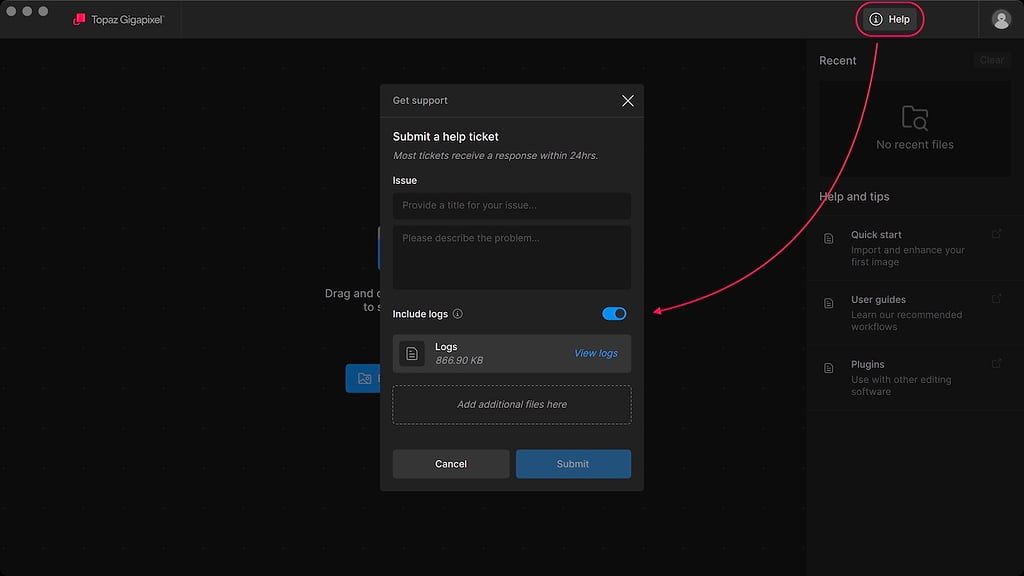1024x576 pixels.
Task: Close the Get support dialog
Action: 627,101
